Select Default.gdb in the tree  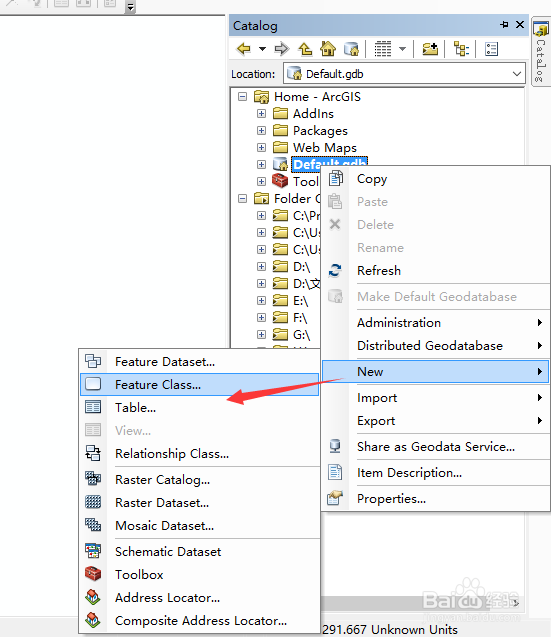329,161
